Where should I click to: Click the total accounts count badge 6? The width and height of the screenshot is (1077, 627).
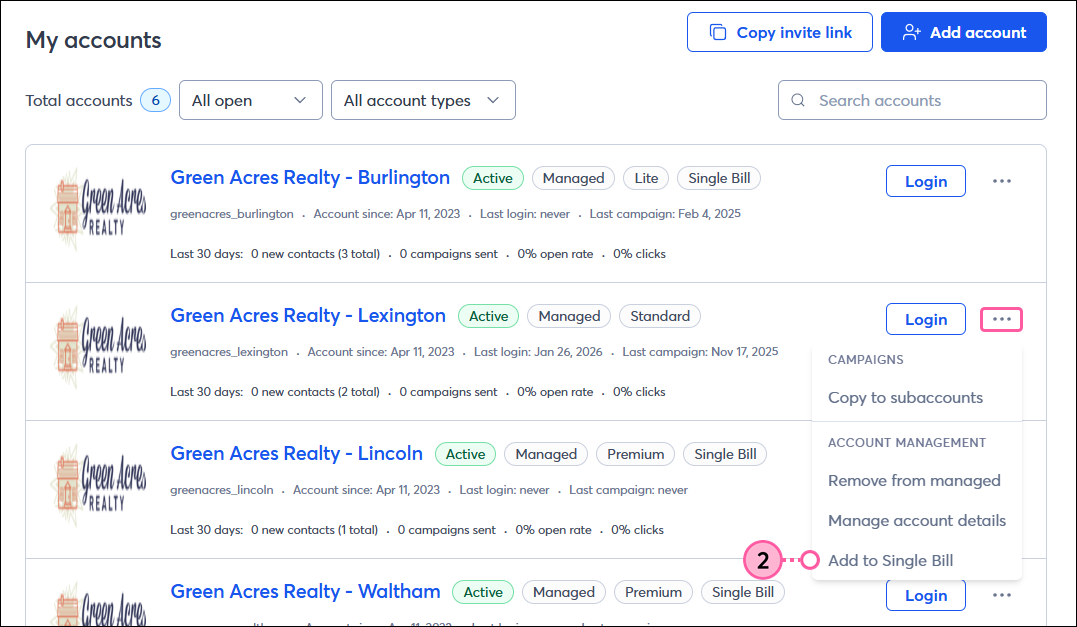coord(155,100)
